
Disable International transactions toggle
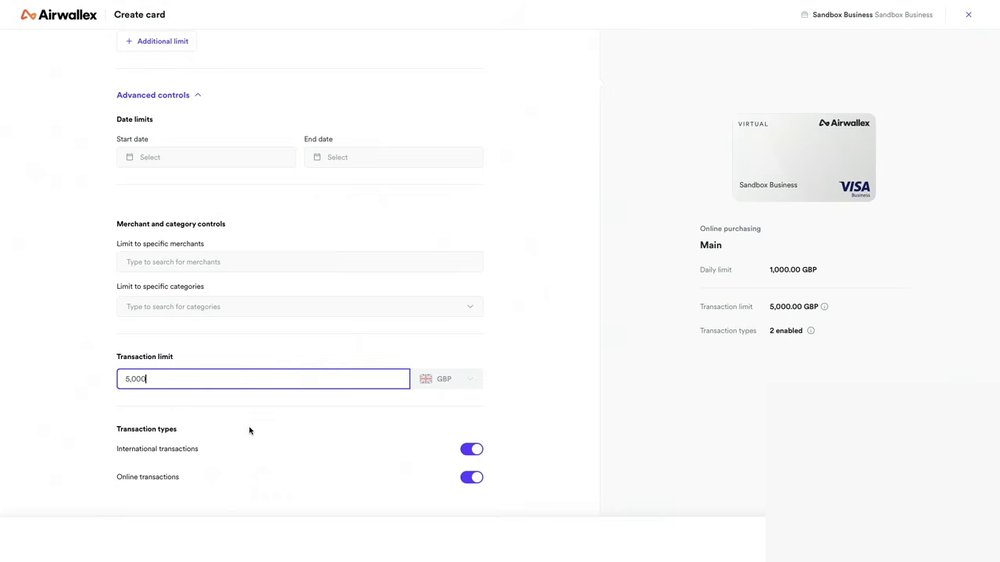[472, 449]
